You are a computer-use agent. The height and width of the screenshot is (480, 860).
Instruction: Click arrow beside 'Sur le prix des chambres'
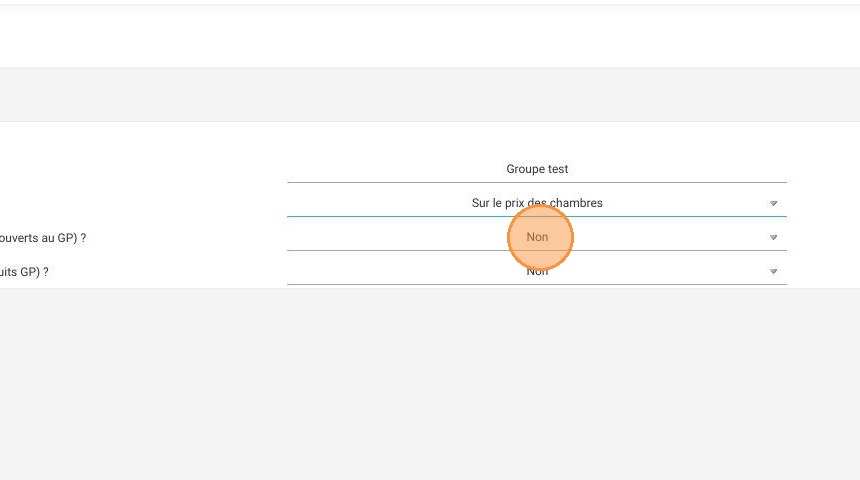(x=773, y=204)
